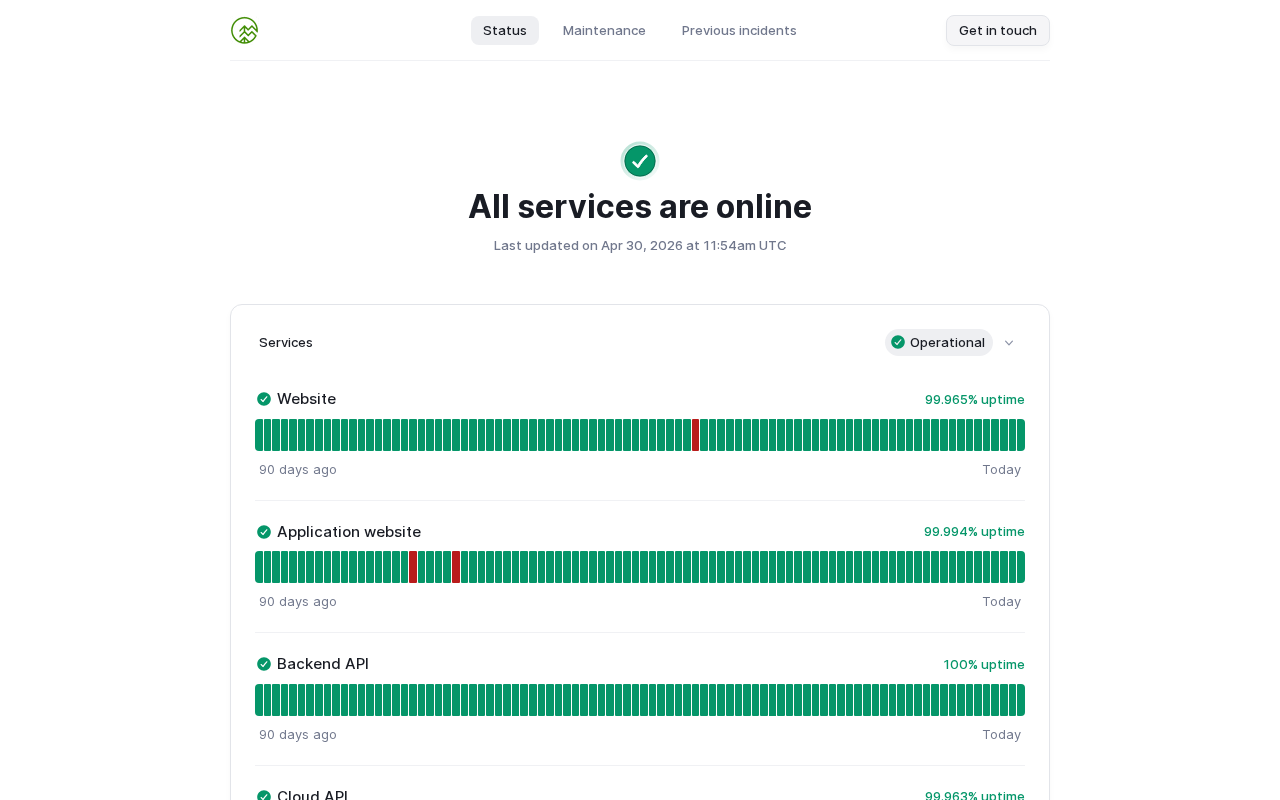Click the Application website check icon
The width and height of the screenshot is (1280, 800).
coord(264,532)
